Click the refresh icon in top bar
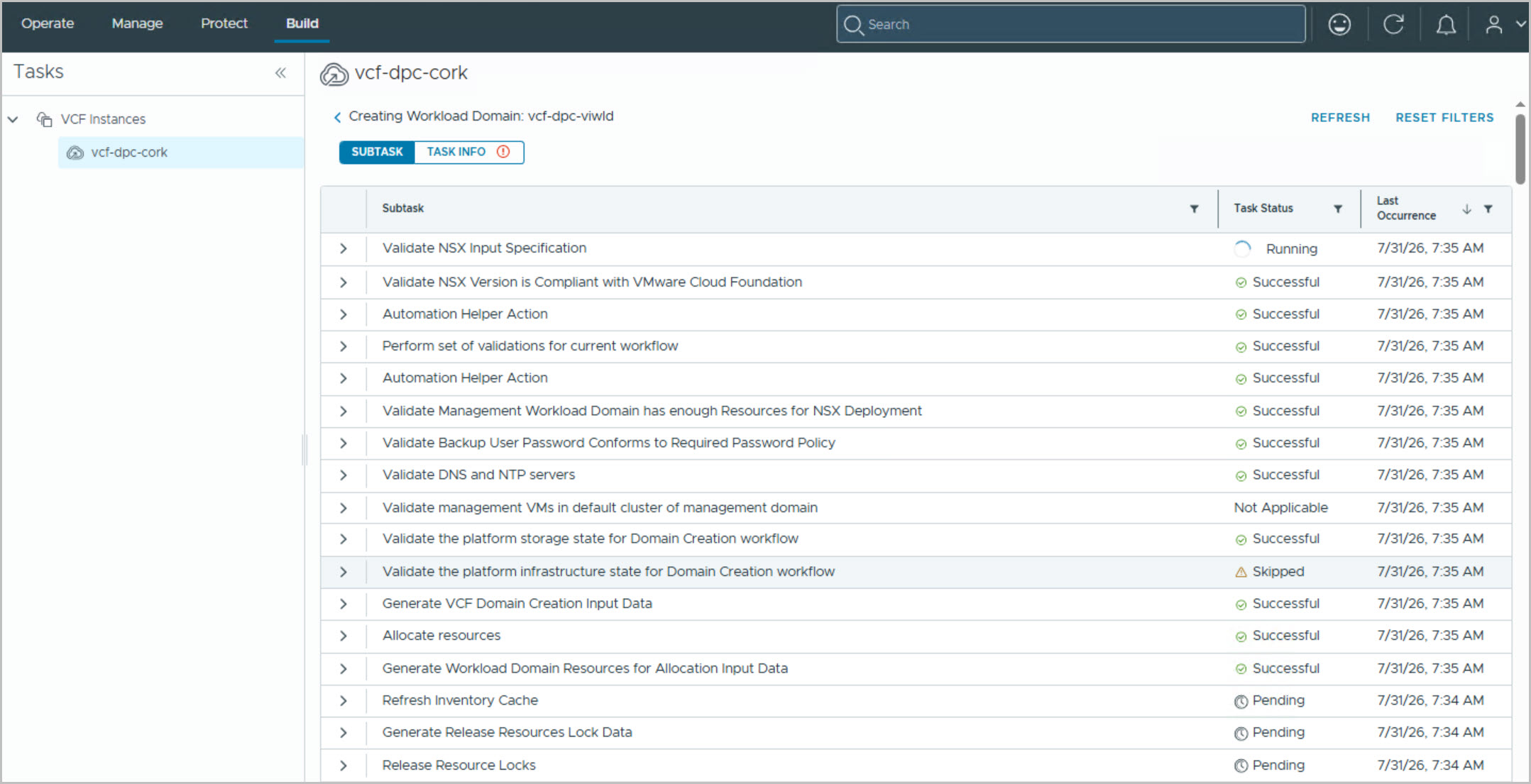This screenshot has width=1531, height=784. click(1393, 25)
